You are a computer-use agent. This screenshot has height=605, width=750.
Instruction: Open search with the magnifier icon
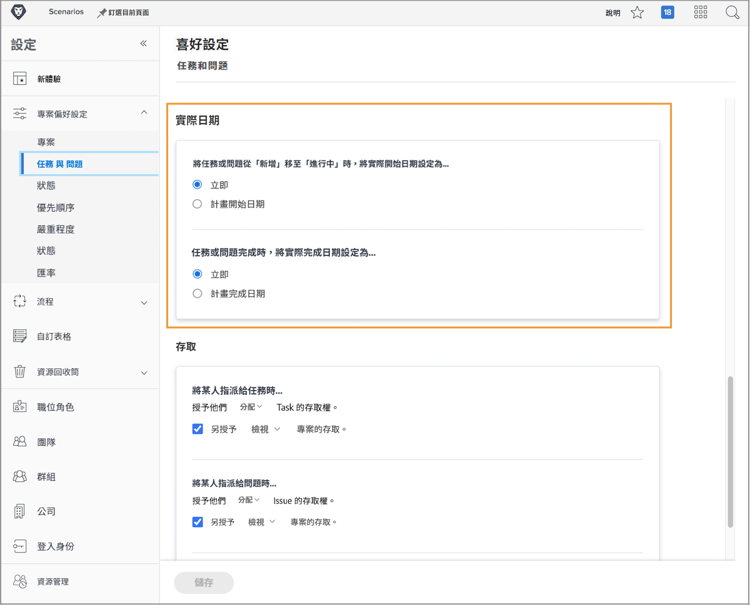[x=732, y=12]
